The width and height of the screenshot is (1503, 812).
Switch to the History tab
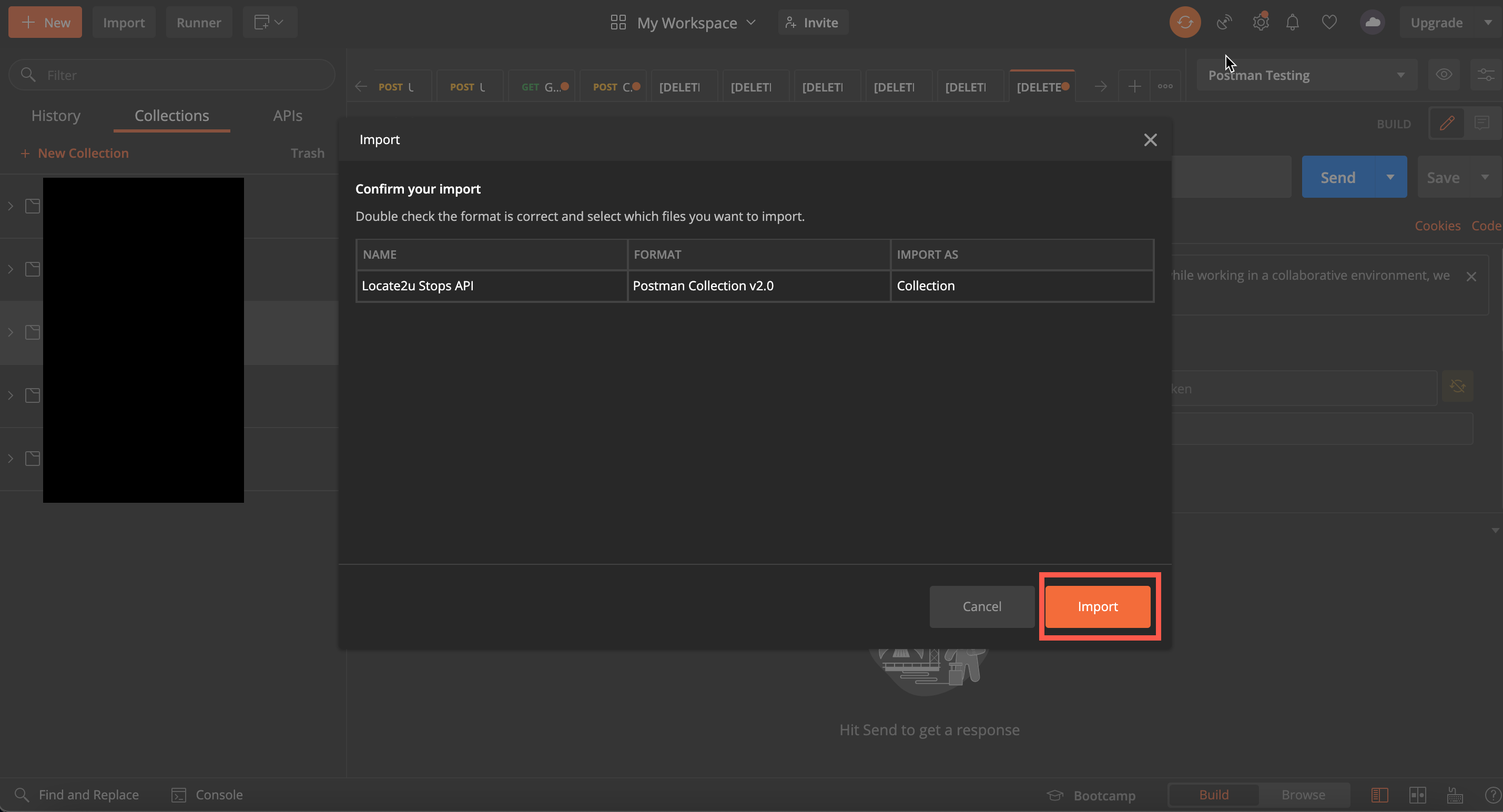pos(56,116)
